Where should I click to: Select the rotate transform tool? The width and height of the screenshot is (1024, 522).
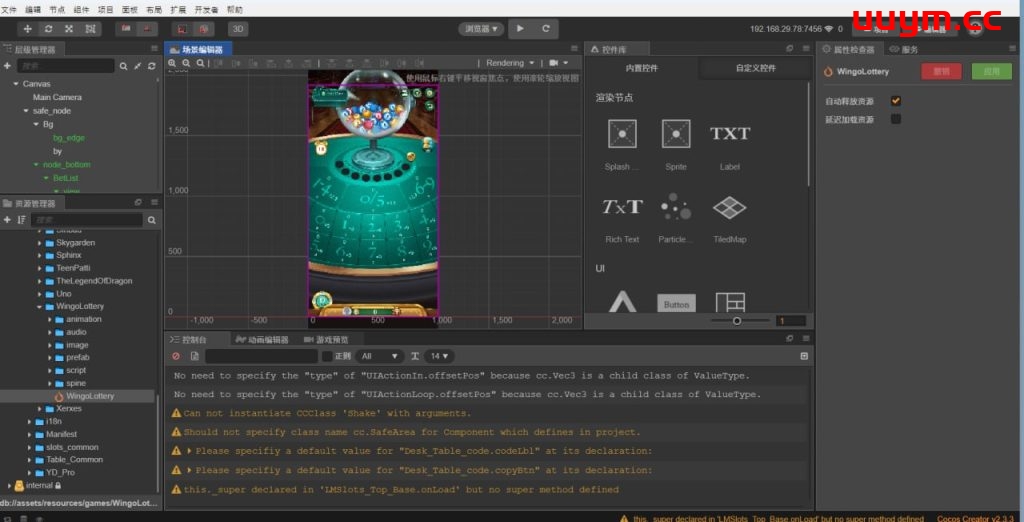48,29
